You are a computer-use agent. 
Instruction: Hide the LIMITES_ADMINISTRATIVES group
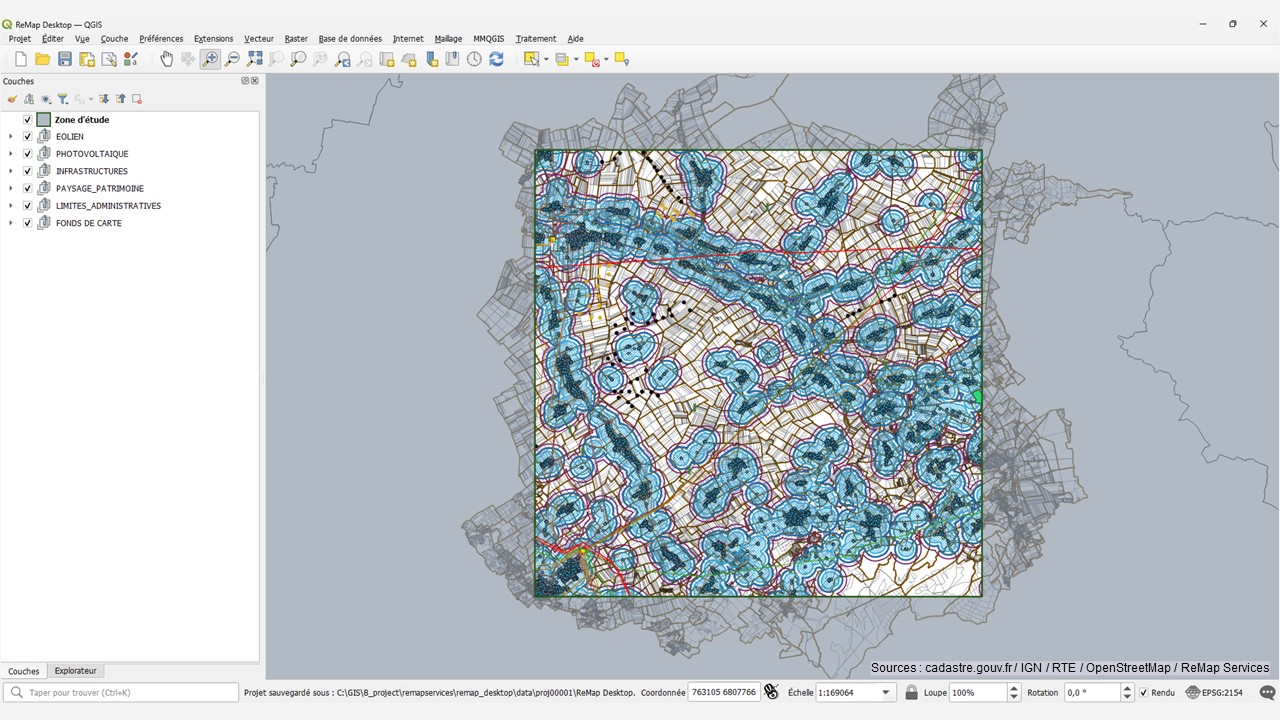coord(28,206)
